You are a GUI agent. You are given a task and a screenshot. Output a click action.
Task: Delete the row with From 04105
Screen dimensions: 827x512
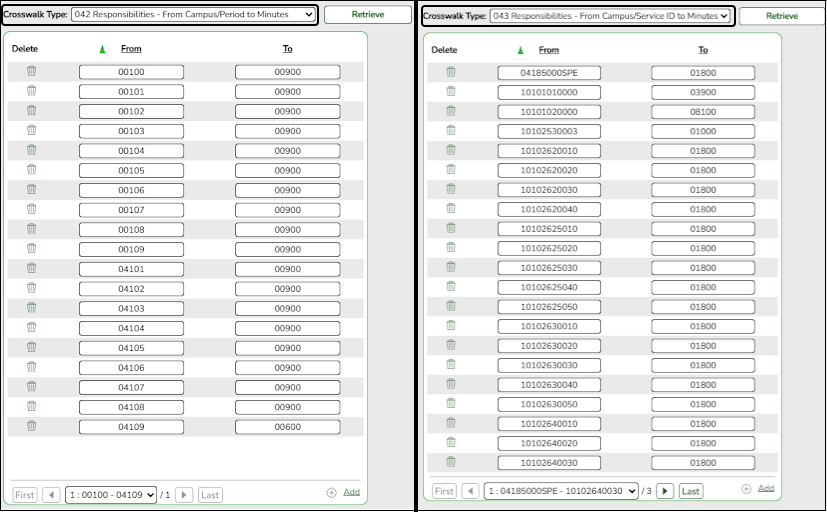[x=32, y=347]
